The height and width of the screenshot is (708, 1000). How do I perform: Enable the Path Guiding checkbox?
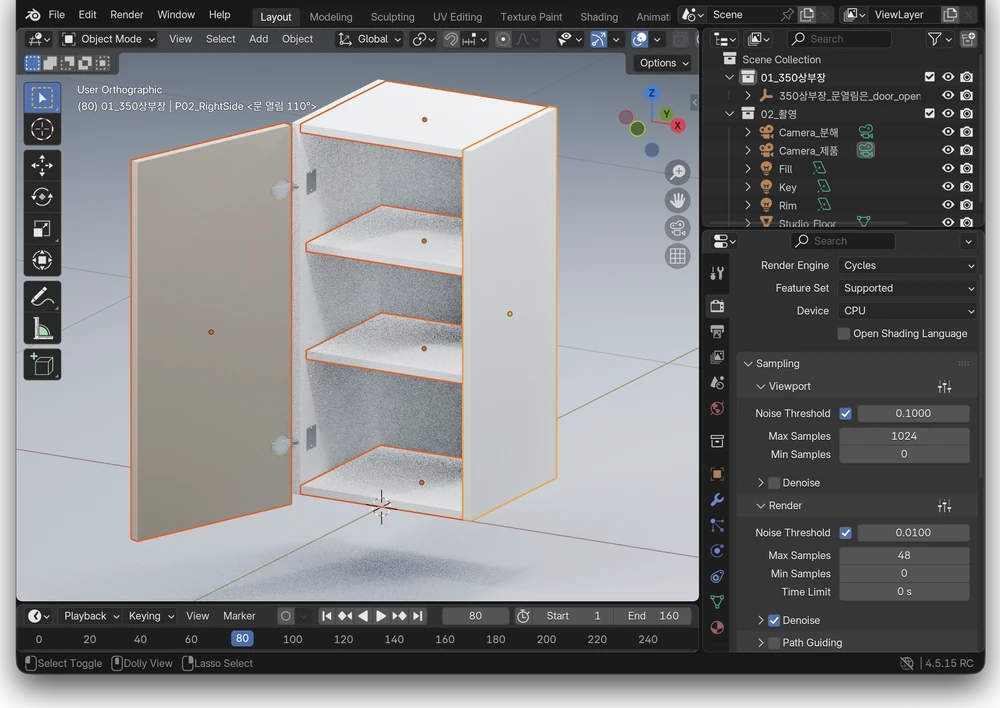pyautogui.click(x=774, y=643)
